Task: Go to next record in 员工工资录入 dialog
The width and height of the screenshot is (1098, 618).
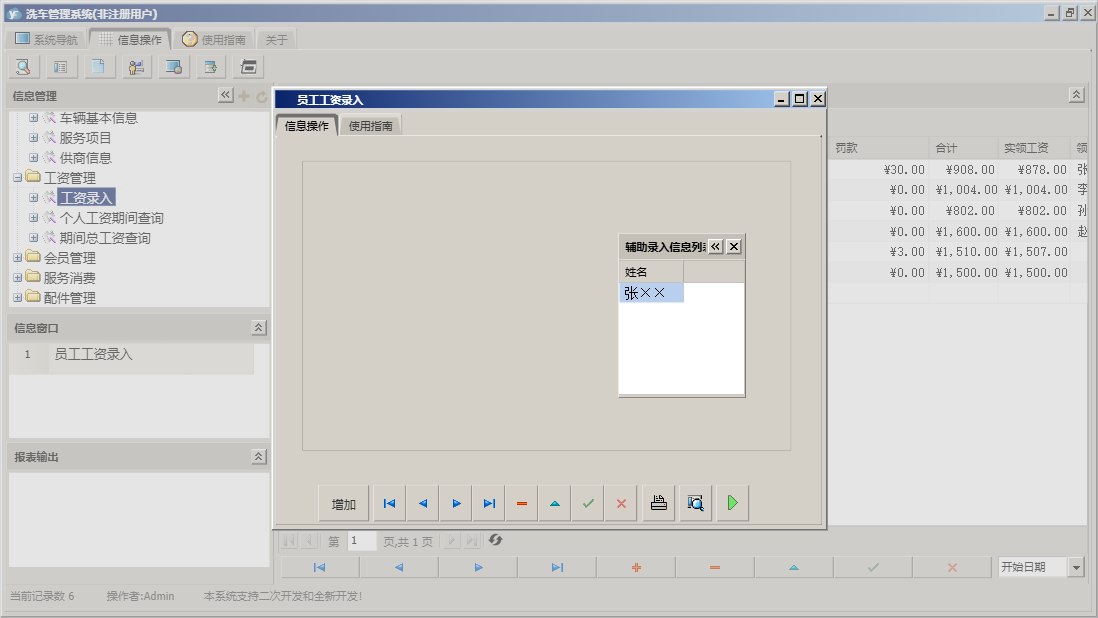Action: (x=456, y=503)
